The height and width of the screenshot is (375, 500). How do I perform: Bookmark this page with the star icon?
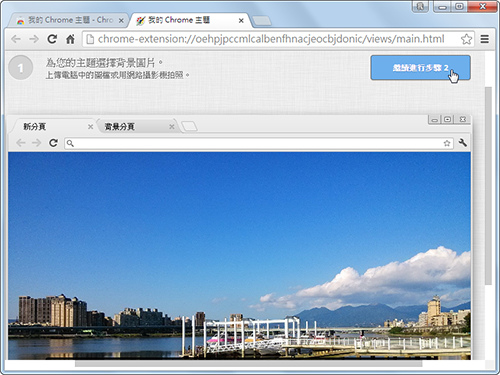coord(466,39)
